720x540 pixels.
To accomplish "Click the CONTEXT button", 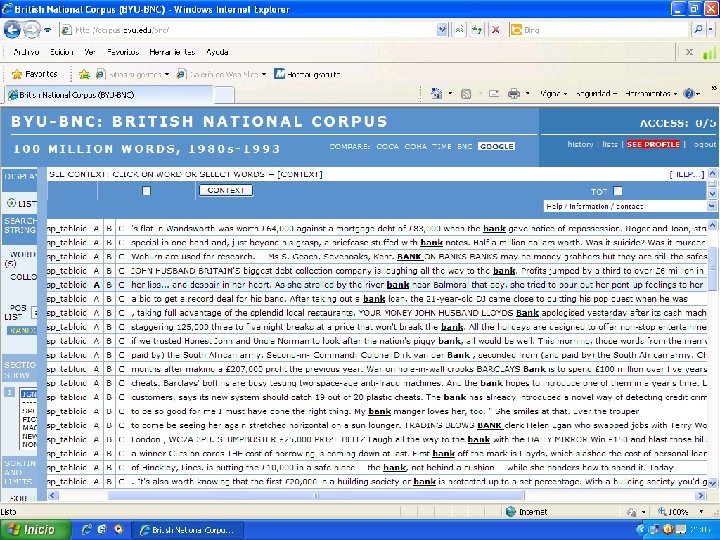I will point(225,190).
